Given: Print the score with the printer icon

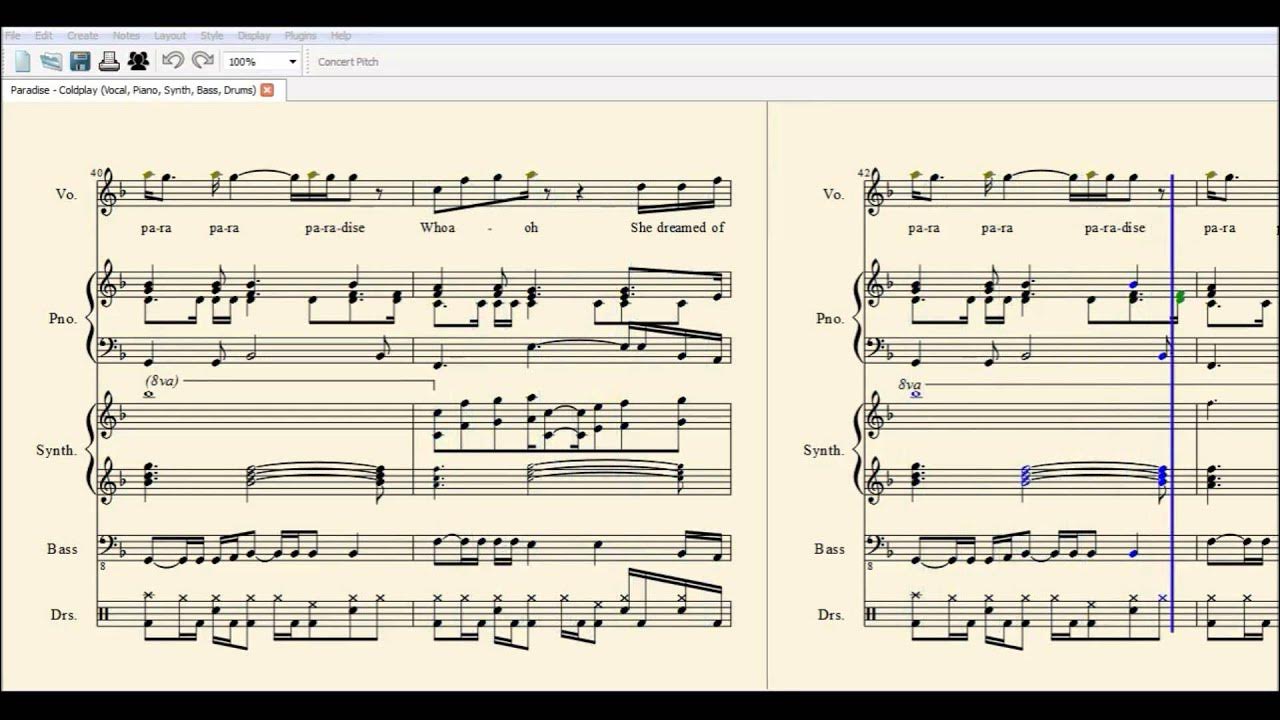Looking at the screenshot, I should point(109,61).
